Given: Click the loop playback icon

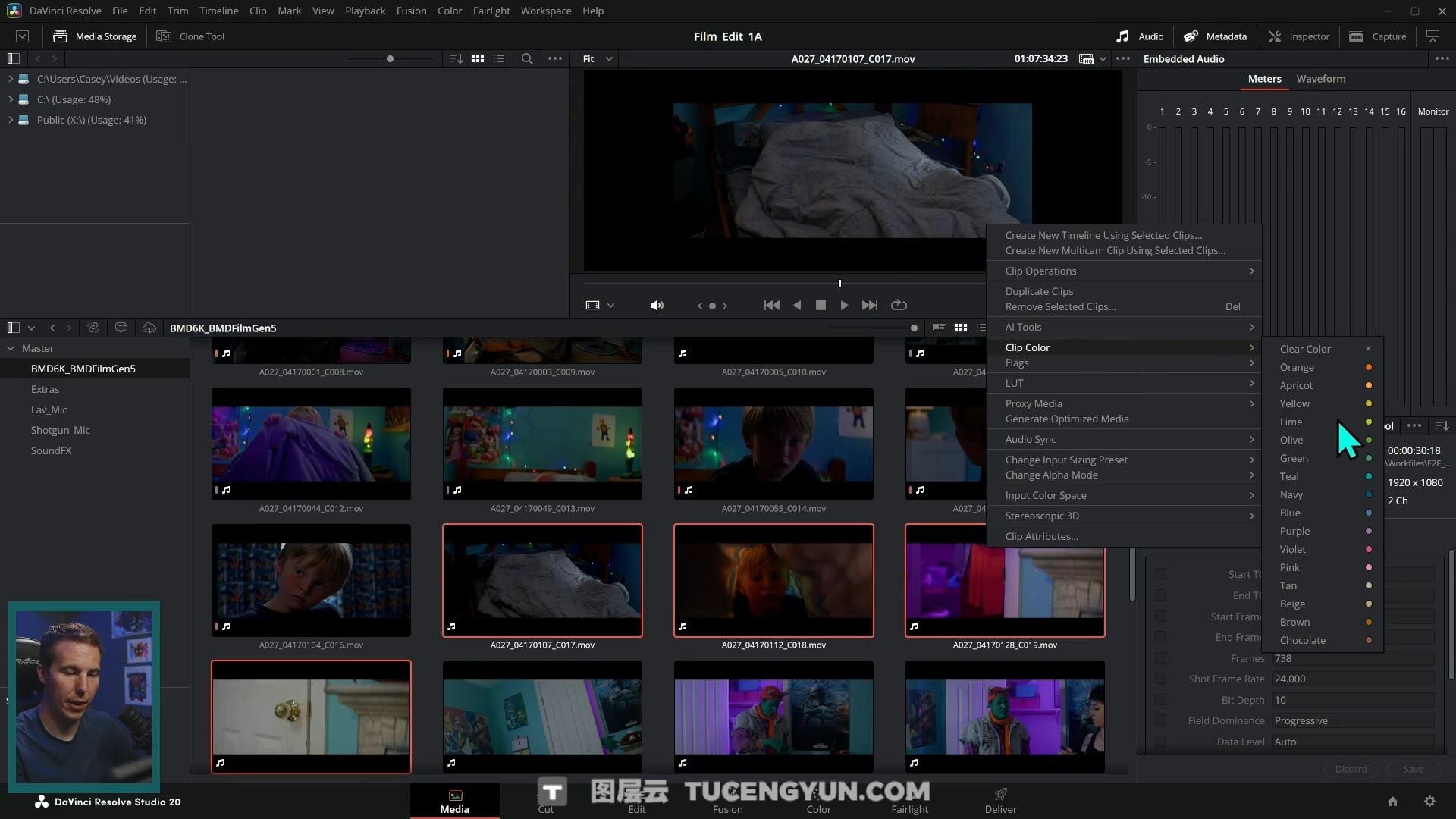Looking at the screenshot, I should pyautogui.click(x=899, y=305).
